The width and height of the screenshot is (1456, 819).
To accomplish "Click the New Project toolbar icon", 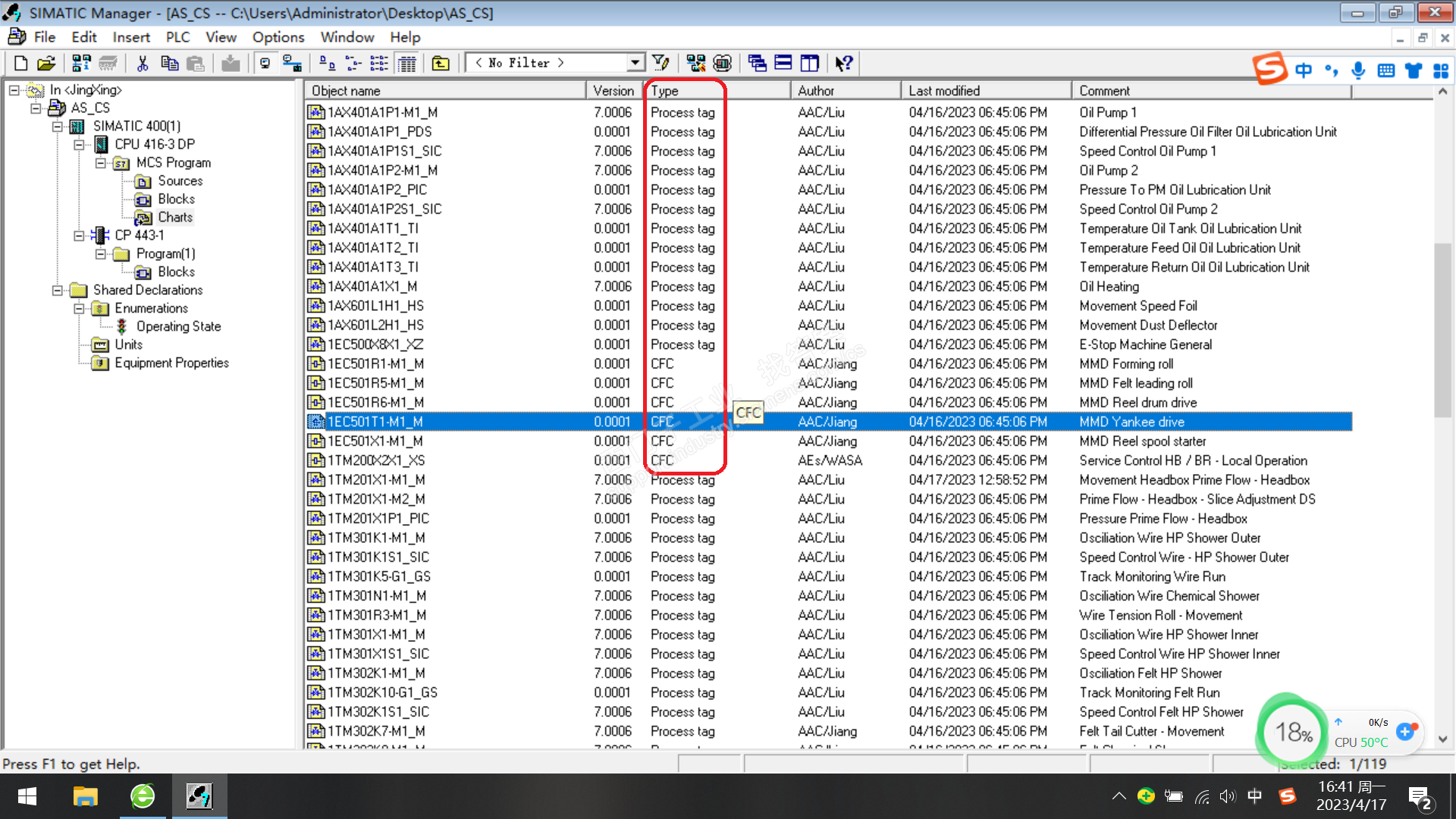I will [x=21, y=63].
